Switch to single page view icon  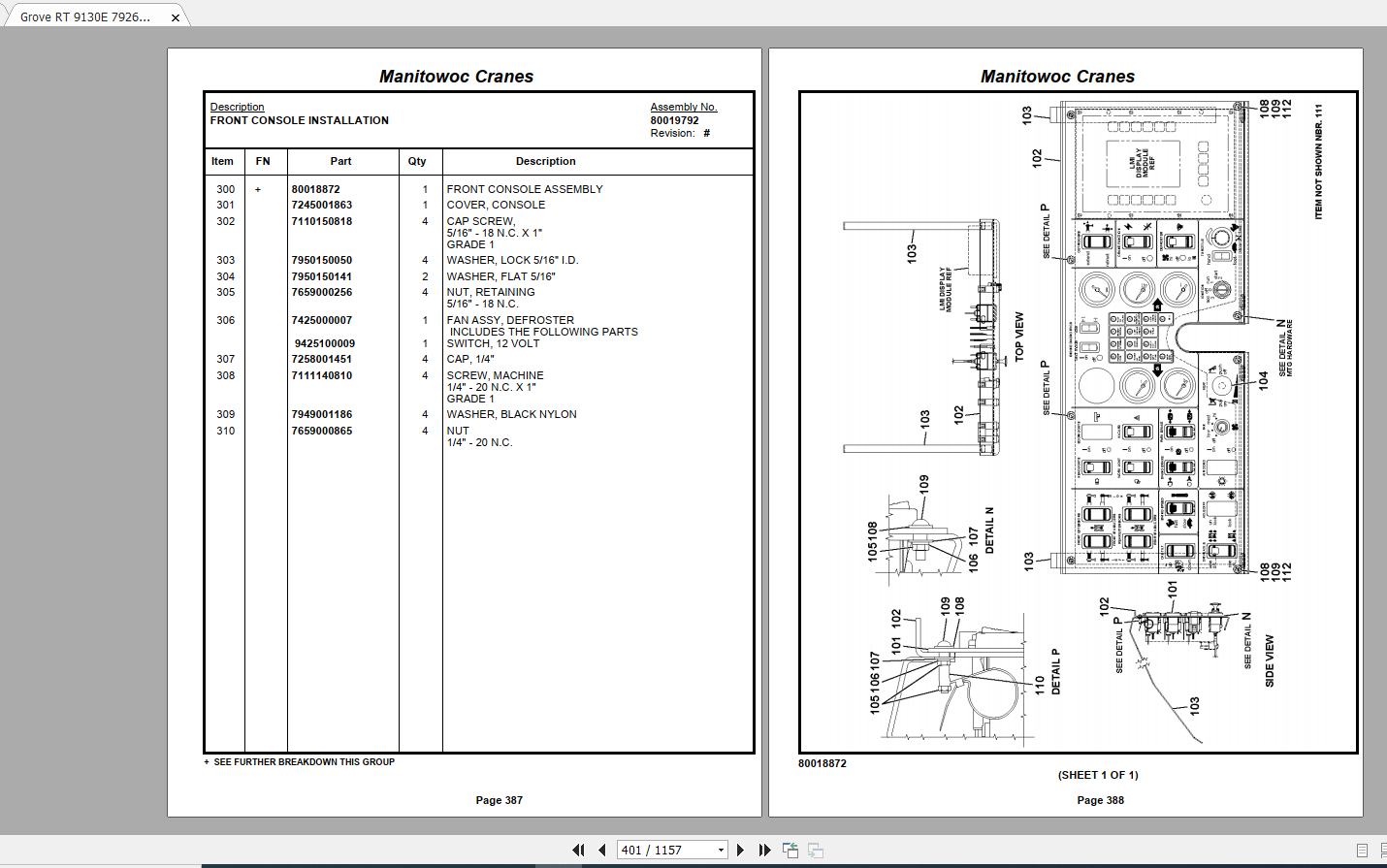[1362, 851]
